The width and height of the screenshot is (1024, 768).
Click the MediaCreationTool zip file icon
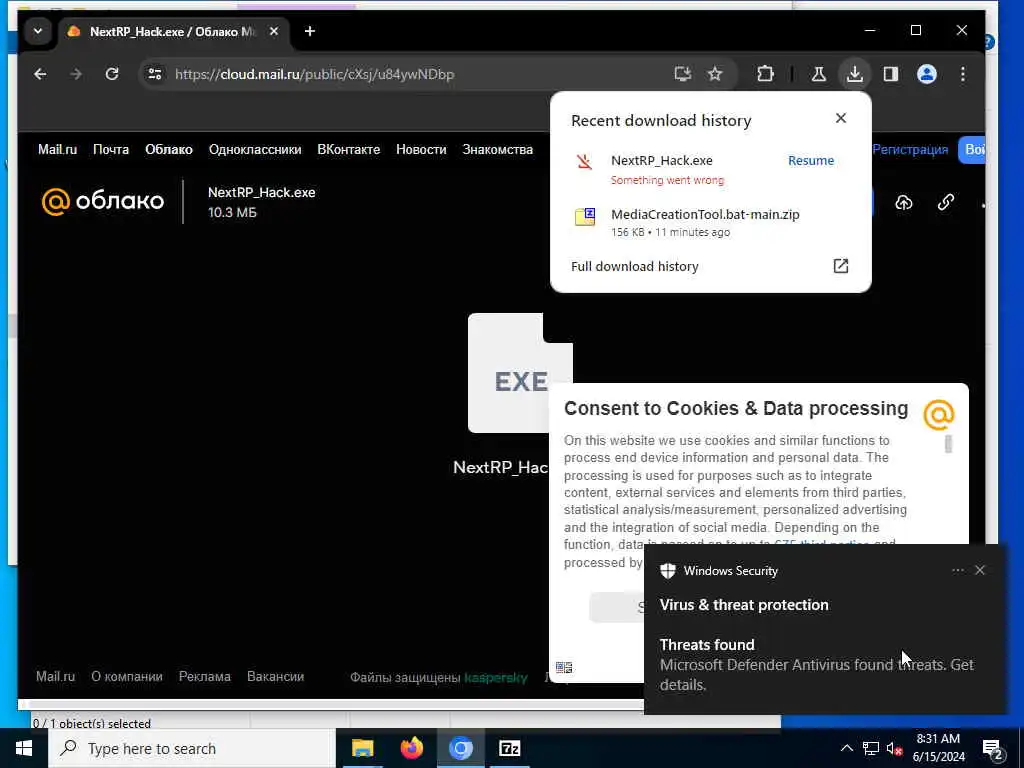pos(584,217)
